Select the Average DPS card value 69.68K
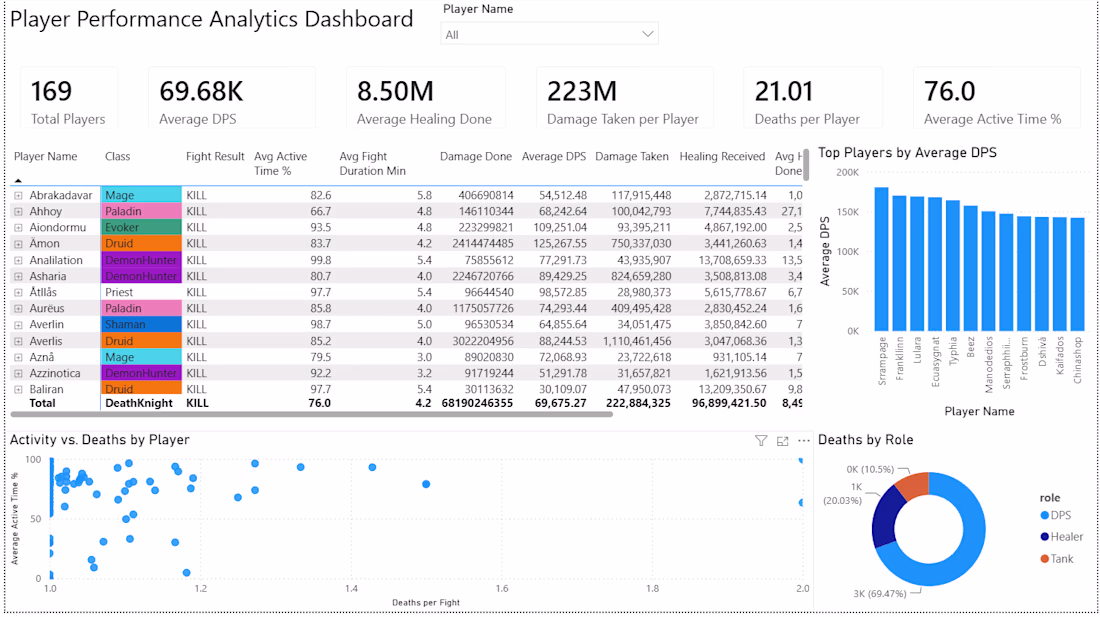This screenshot has width=1100, height=617. [201, 91]
